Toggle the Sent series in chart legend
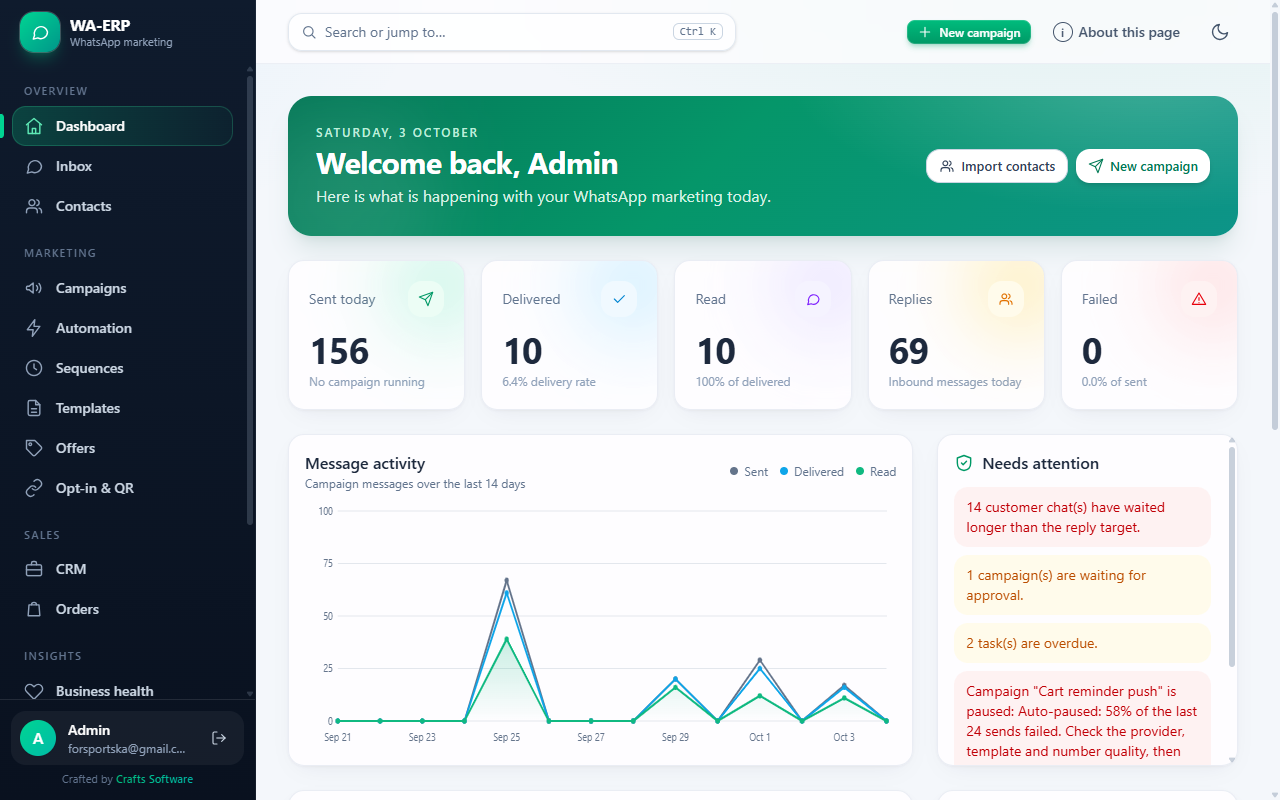This screenshot has width=1280, height=800. 749,472
